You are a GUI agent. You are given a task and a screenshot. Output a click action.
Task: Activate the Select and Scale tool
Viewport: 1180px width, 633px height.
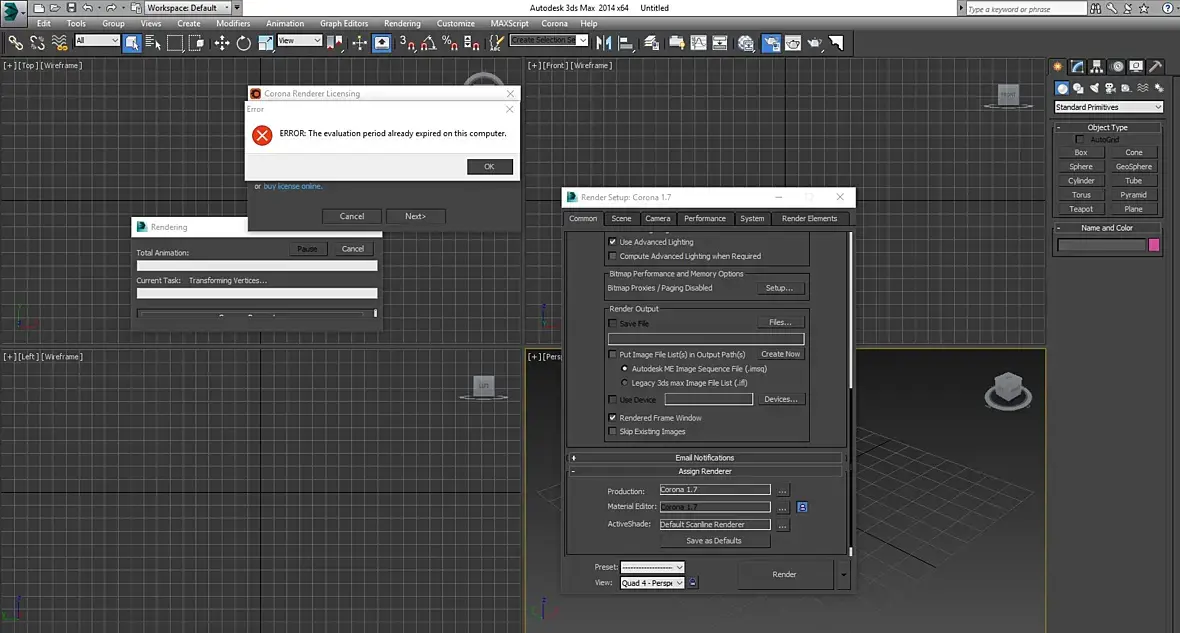266,43
